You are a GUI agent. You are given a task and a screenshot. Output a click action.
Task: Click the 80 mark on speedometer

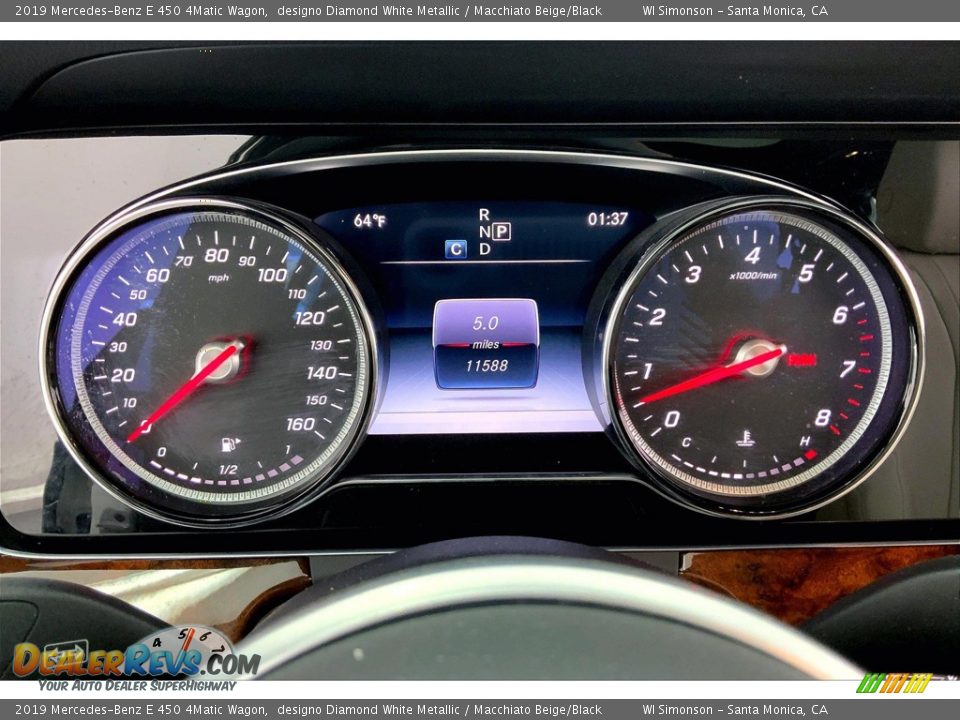click(x=216, y=255)
